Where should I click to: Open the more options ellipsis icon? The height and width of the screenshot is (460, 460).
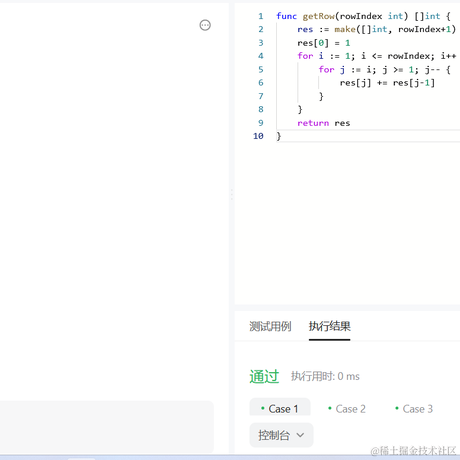pyautogui.click(x=205, y=25)
